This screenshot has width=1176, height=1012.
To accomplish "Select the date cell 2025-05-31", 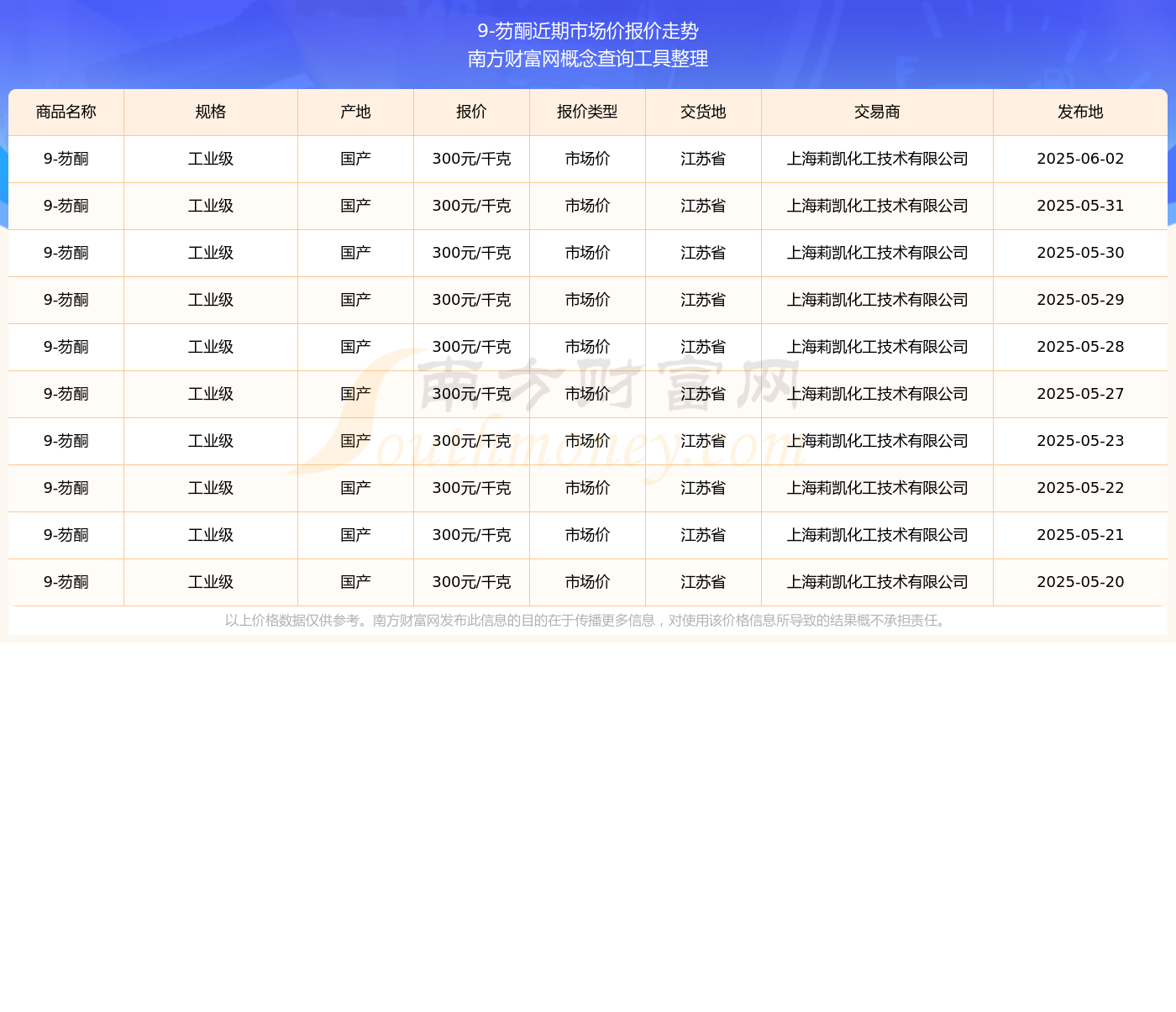I will [1080, 206].
